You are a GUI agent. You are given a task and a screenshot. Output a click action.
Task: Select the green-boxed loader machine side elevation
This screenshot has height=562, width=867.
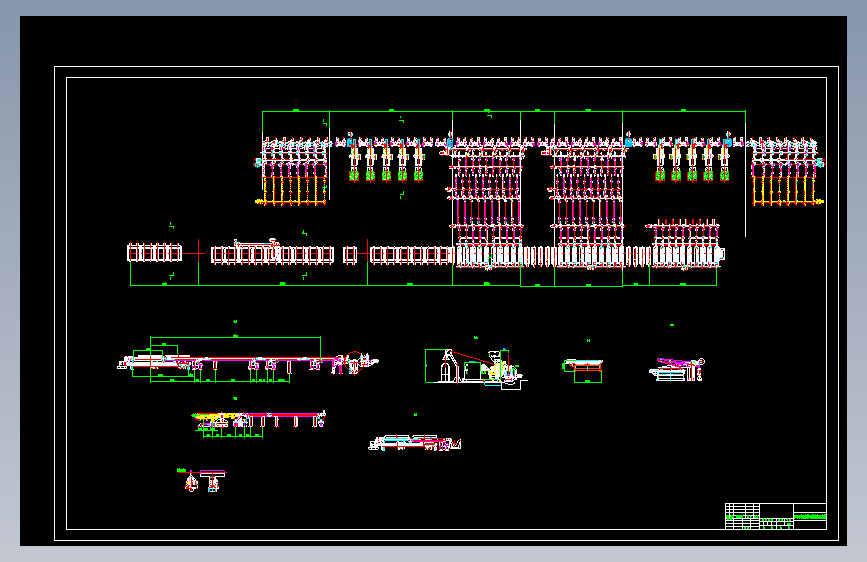476,368
